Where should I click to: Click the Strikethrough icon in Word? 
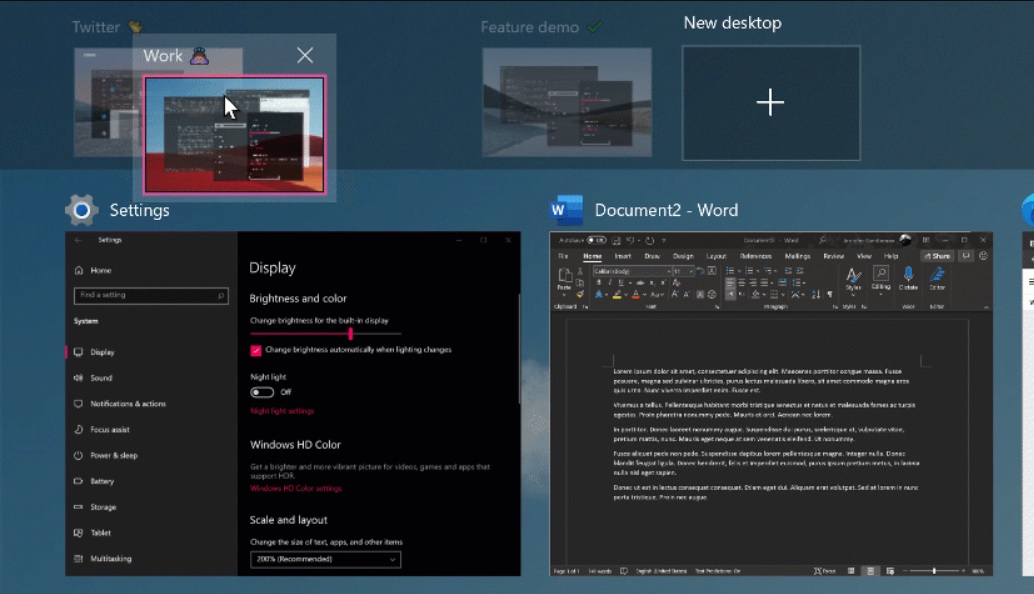point(640,282)
